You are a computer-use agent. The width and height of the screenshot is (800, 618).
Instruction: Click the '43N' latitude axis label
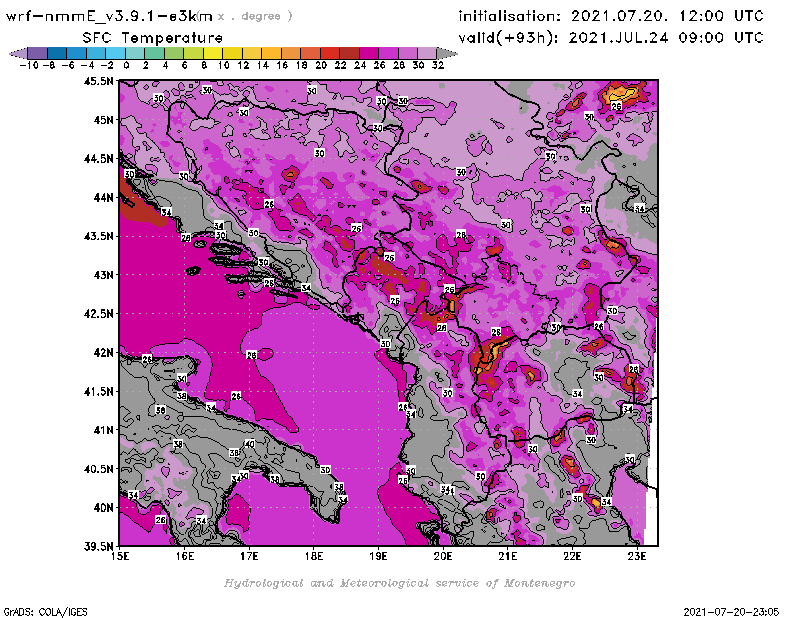(x=103, y=275)
